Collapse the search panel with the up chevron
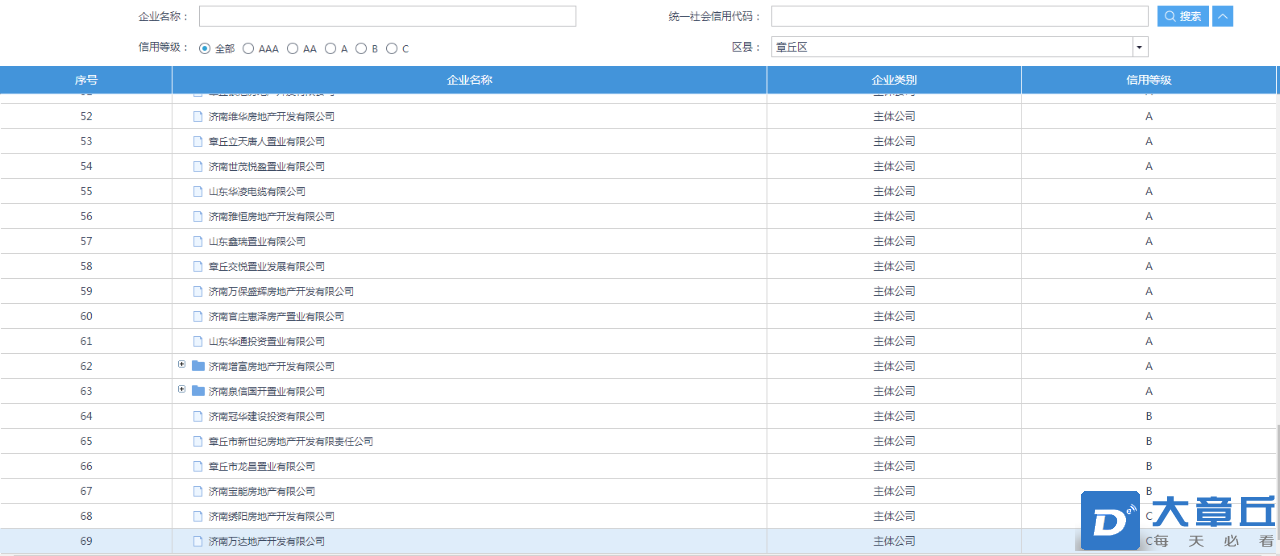Viewport: 1280px width, 556px height. click(1222, 16)
